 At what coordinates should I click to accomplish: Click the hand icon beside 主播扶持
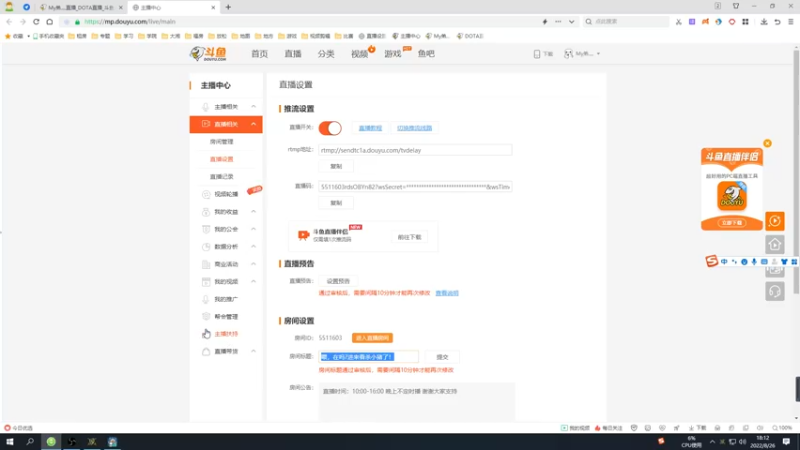(x=206, y=334)
